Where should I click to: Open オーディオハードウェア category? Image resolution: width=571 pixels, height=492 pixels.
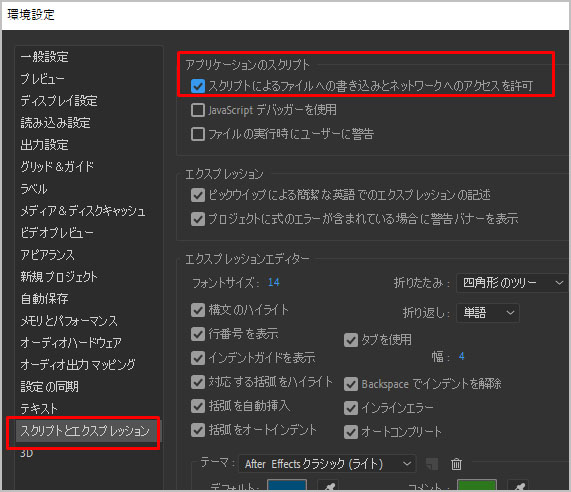click(71, 343)
